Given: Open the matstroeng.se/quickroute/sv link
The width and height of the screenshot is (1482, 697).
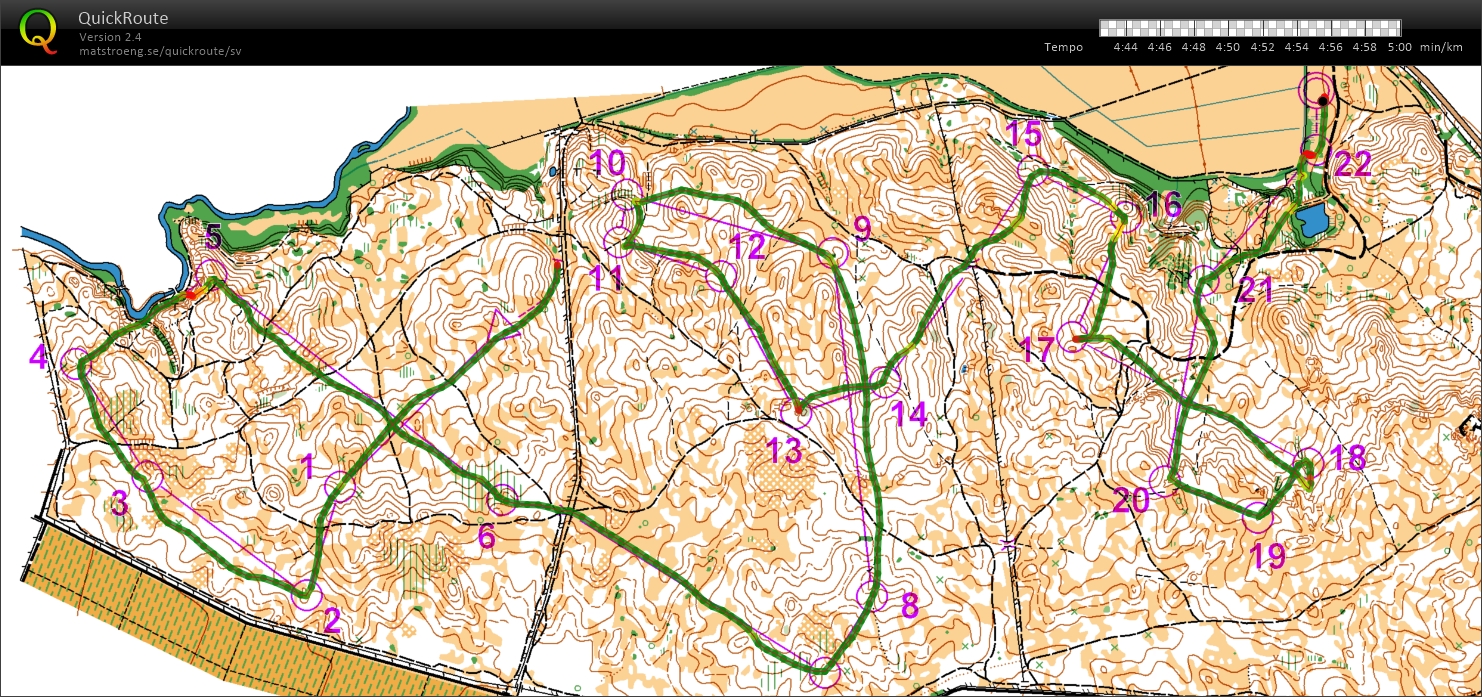Looking at the screenshot, I should tap(160, 50).
